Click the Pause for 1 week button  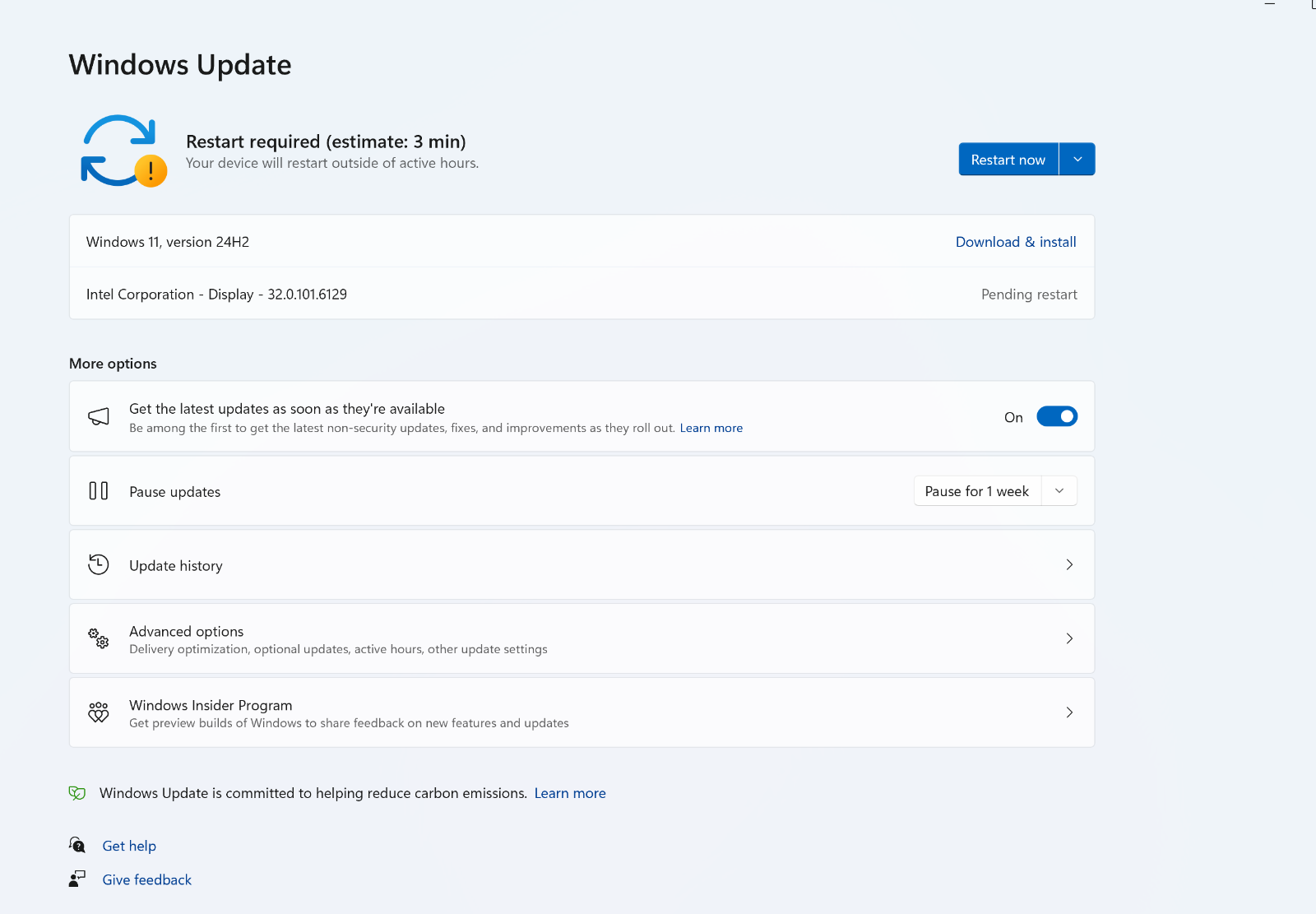pyautogui.click(x=977, y=491)
